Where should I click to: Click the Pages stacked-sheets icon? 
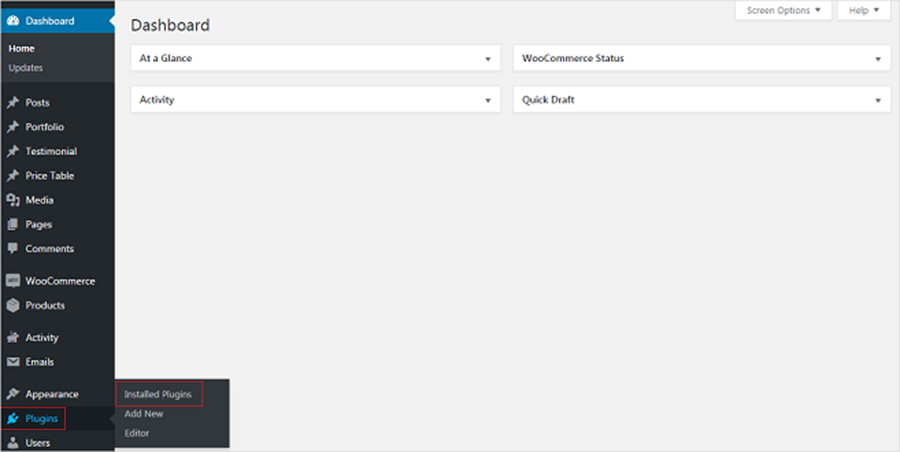[x=13, y=225]
